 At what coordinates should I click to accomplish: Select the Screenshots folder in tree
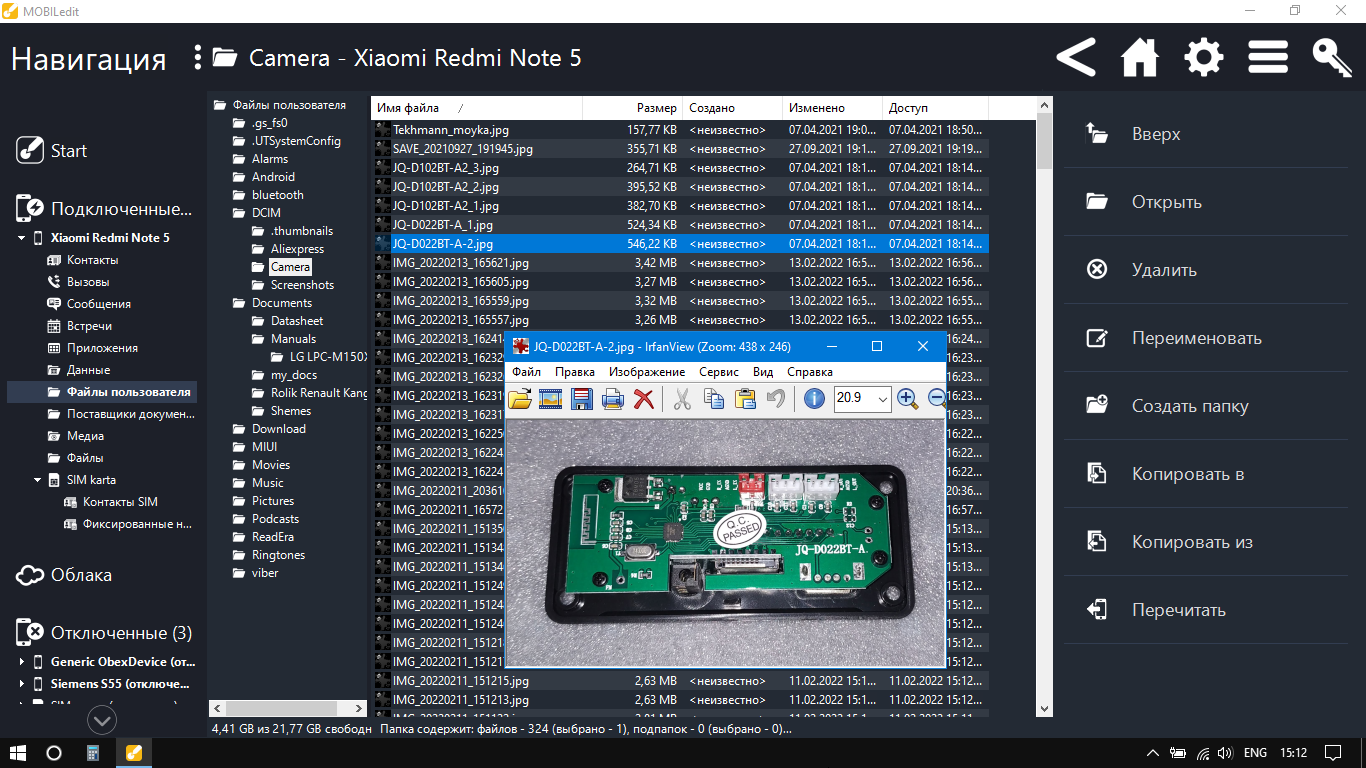pyautogui.click(x=302, y=285)
